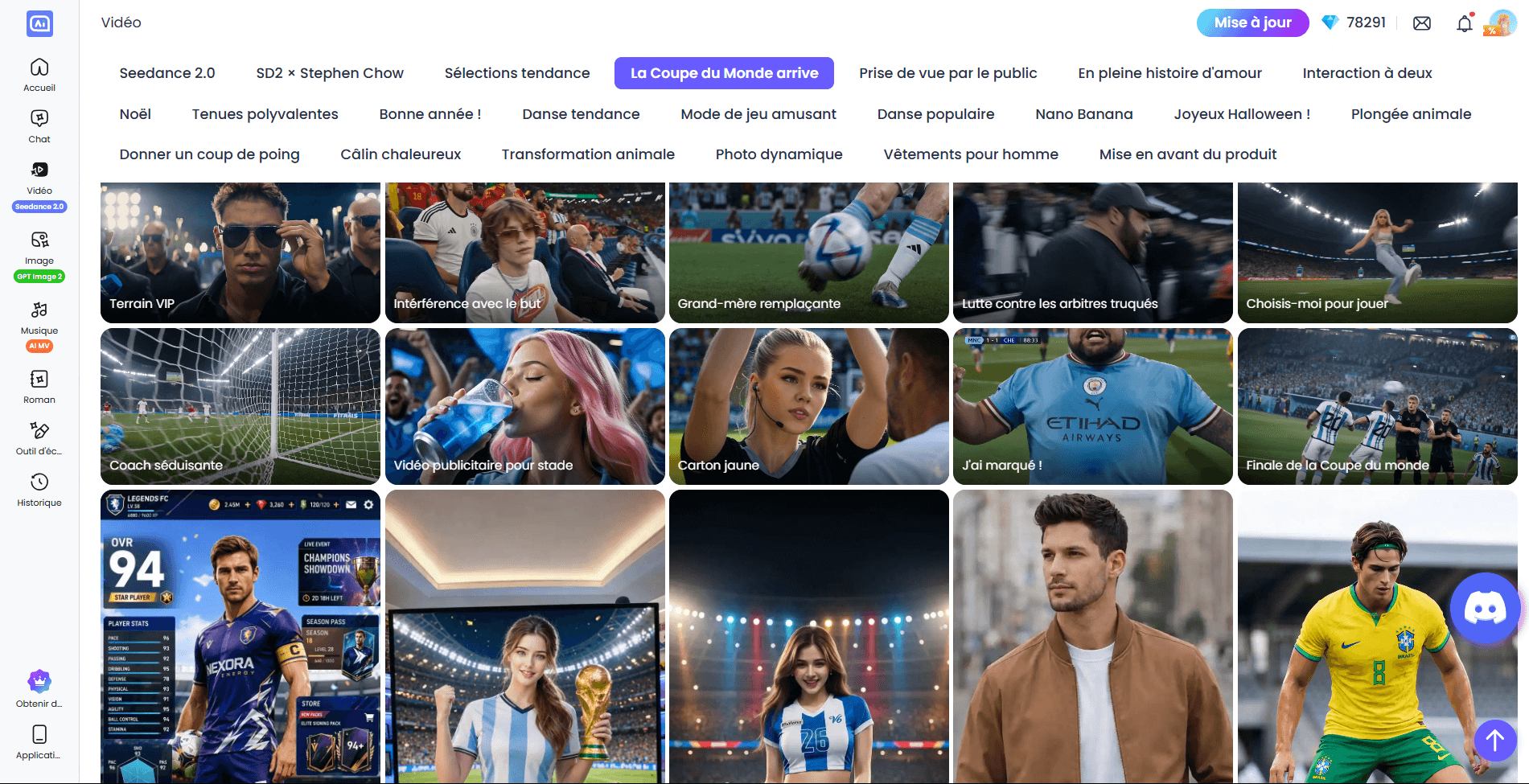Select Mise en avant du produit category
The height and width of the screenshot is (784, 1529).
(x=1187, y=154)
